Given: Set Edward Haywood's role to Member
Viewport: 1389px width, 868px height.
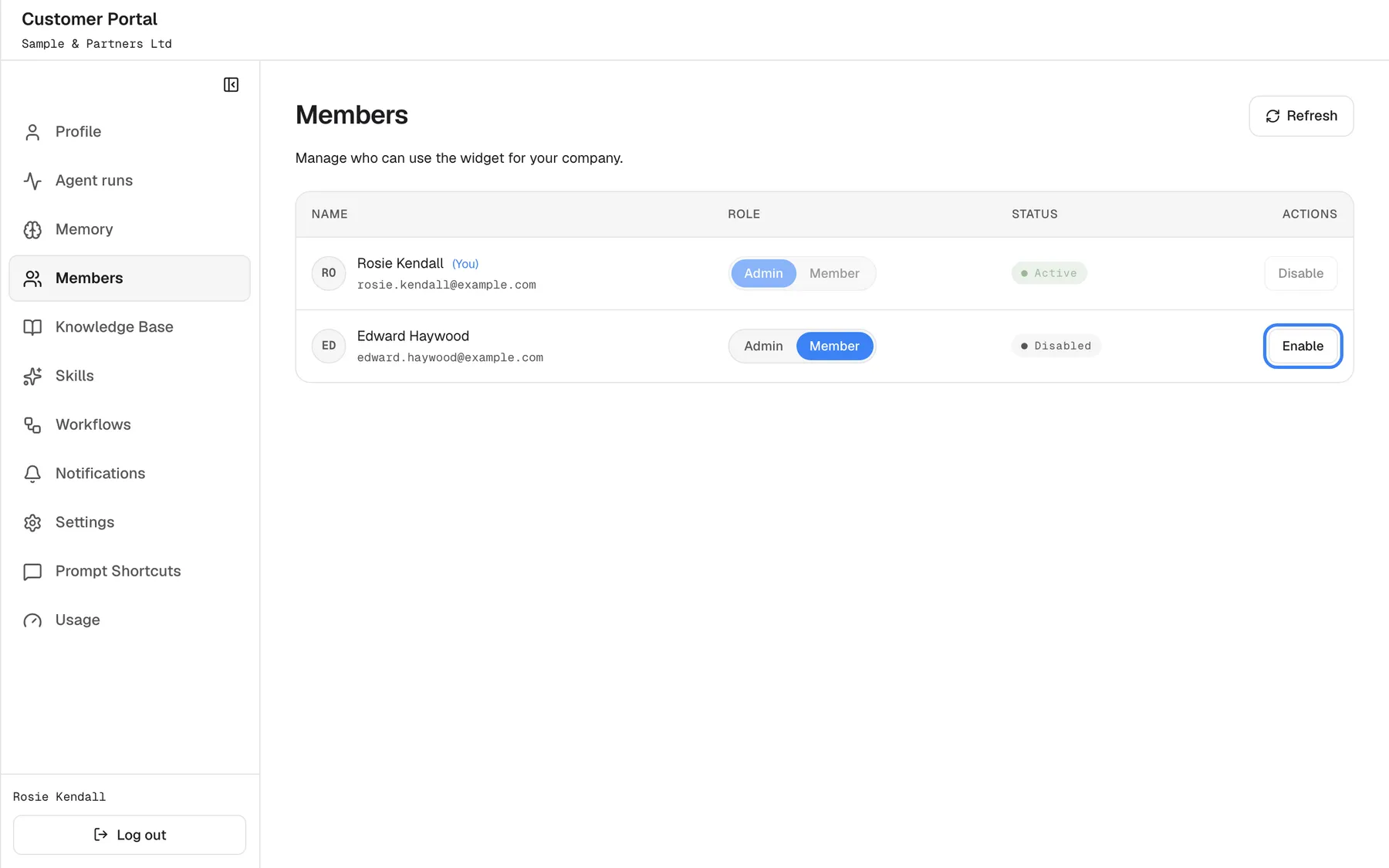Looking at the screenshot, I should point(834,346).
